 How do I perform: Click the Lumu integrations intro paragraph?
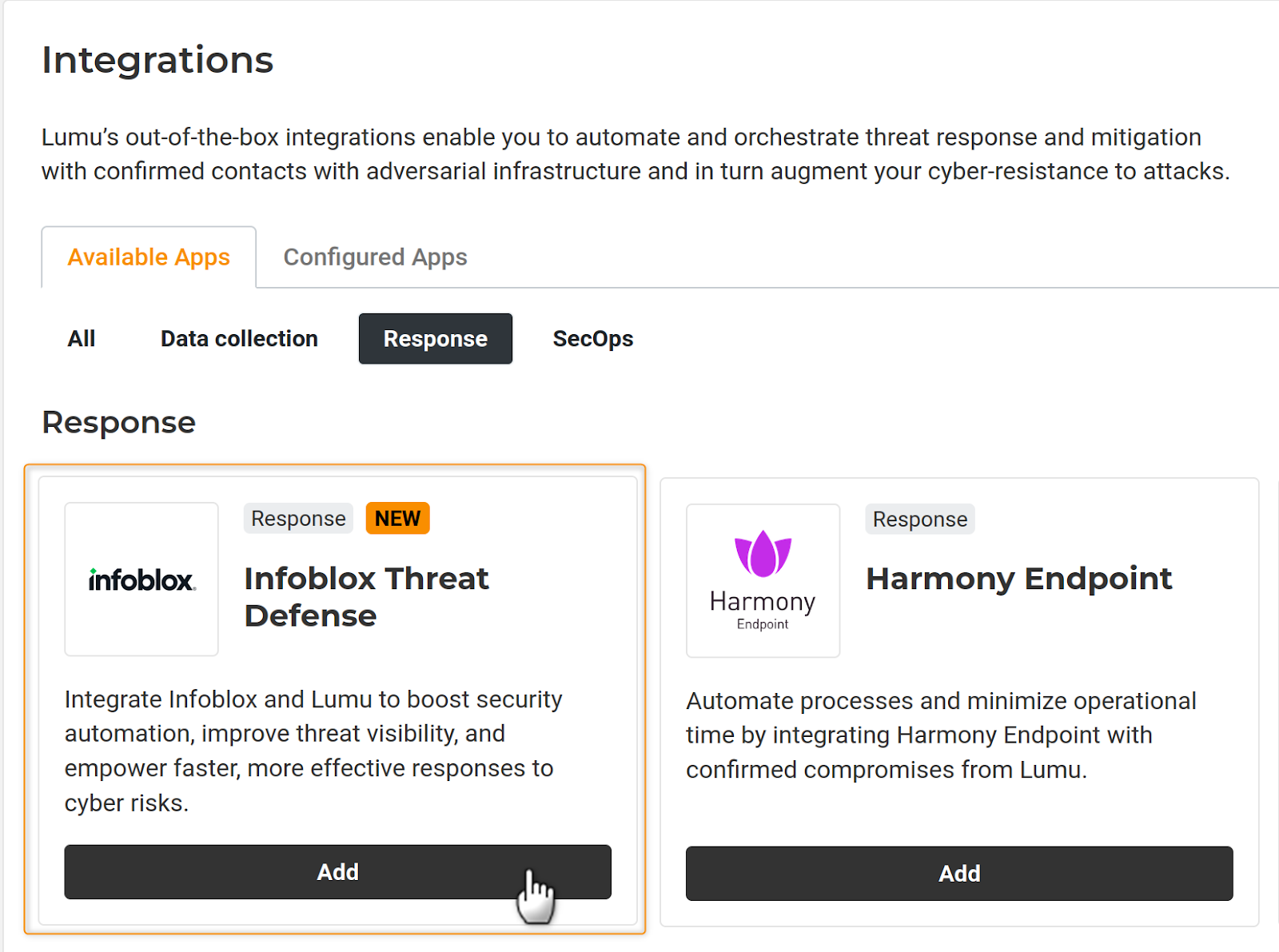click(x=635, y=154)
